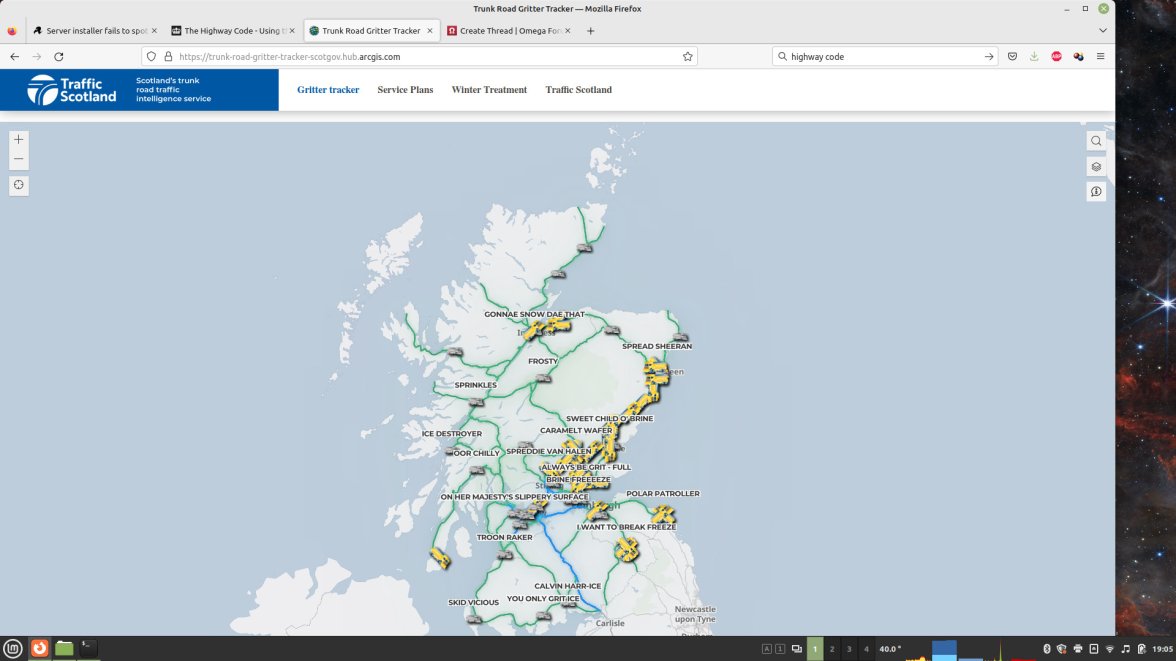
Task: Click the Adblock Plus extension icon
Action: 1056,57
